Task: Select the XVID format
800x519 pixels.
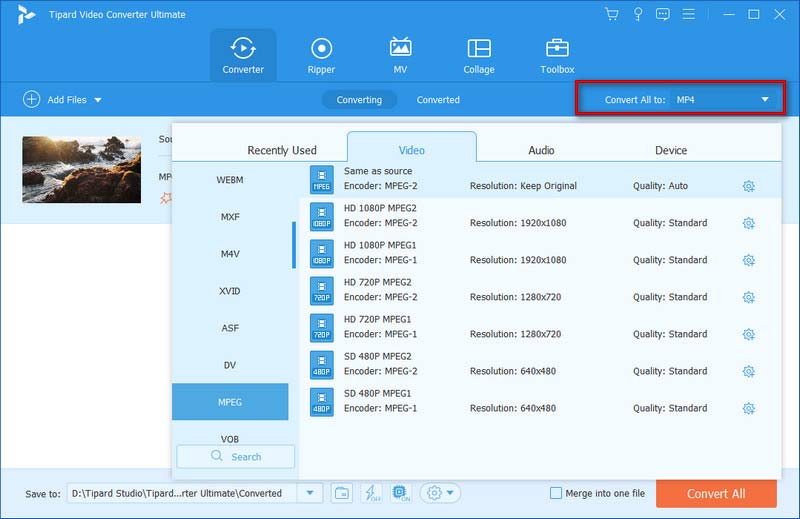Action: (x=230, y=291)
